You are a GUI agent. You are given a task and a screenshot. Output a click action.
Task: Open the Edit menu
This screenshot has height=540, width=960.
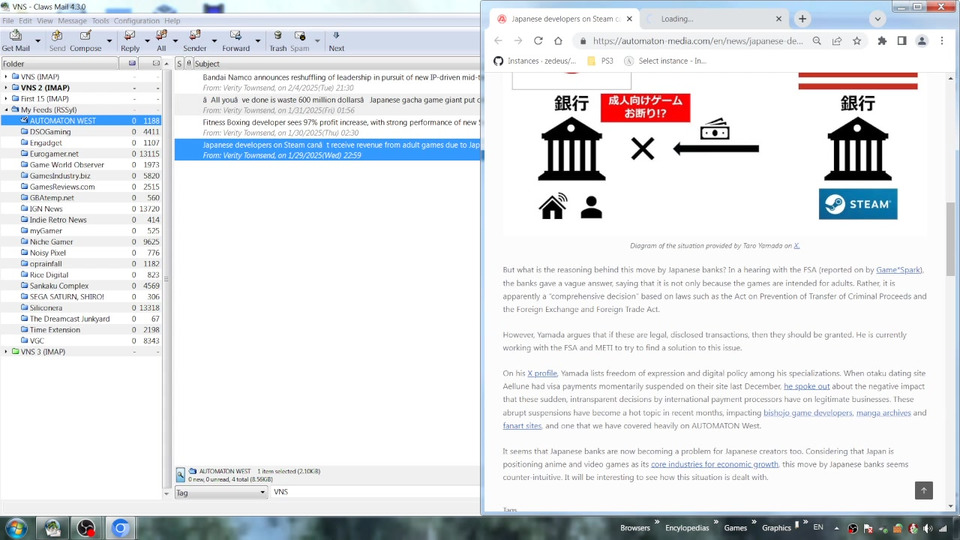coord(25,21)
